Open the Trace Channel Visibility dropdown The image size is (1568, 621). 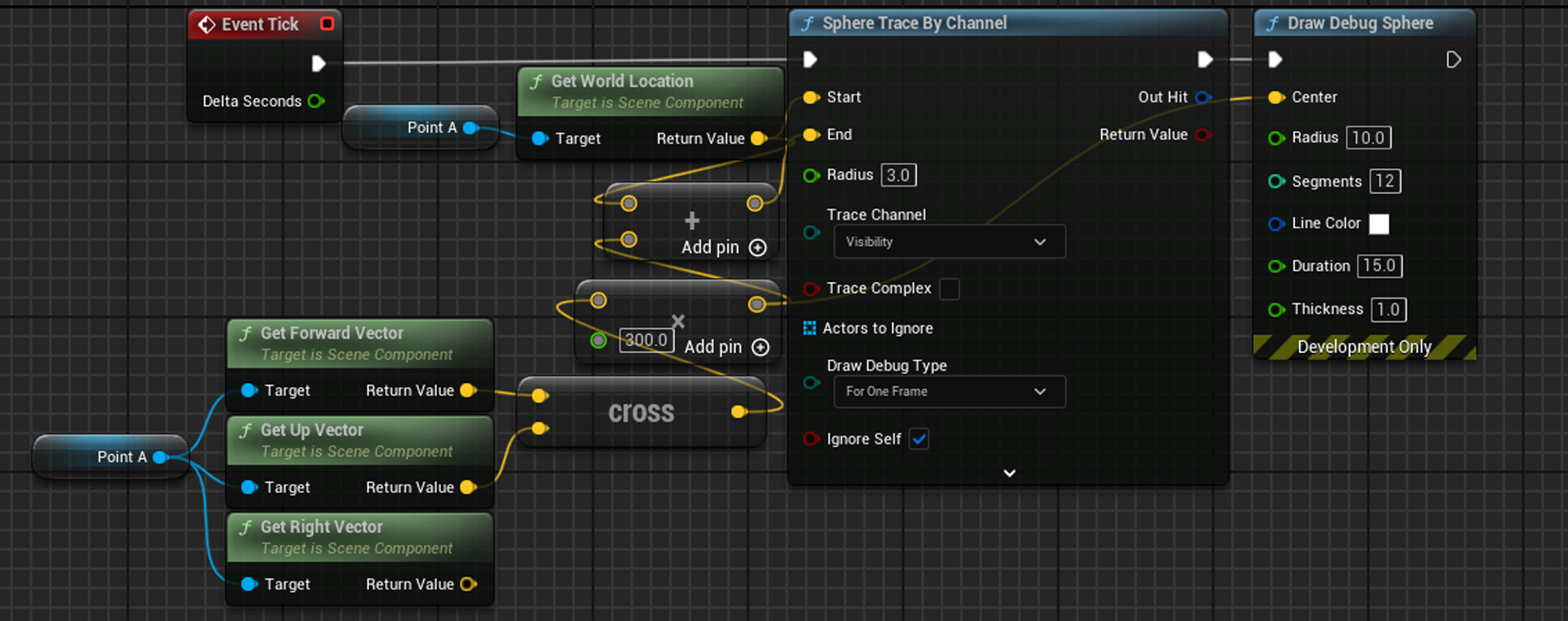(949, 241)
